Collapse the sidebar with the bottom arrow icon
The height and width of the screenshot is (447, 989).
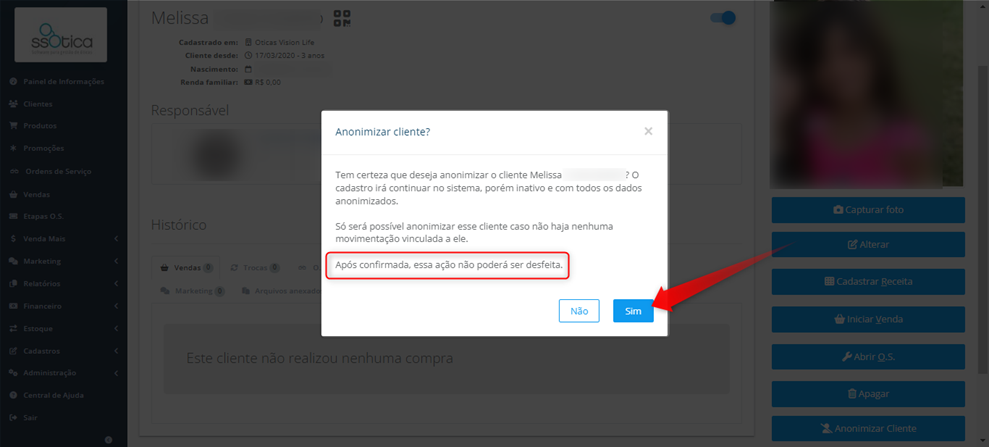[108, 439]
